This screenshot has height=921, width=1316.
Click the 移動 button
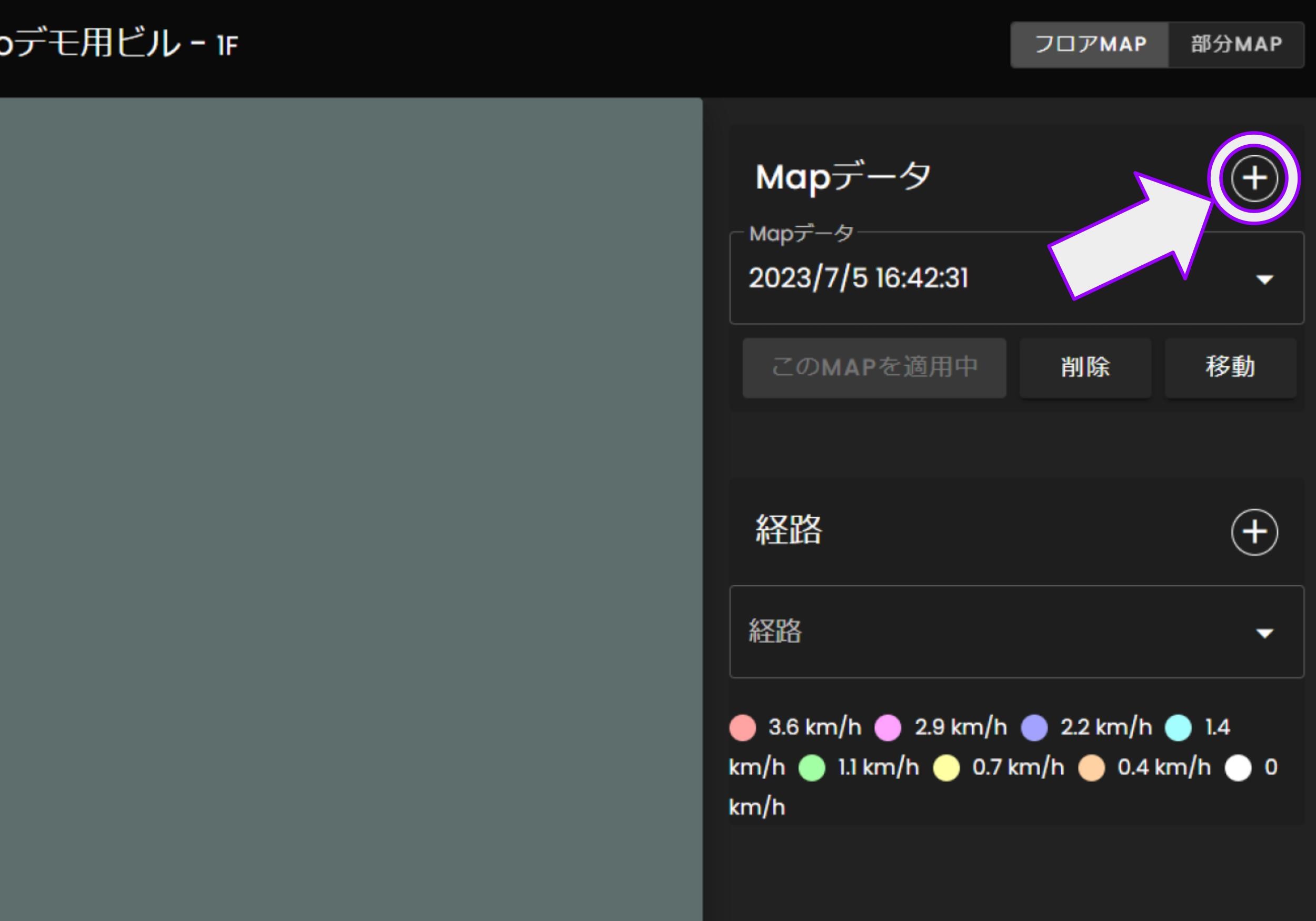(x=1230, y=367)
